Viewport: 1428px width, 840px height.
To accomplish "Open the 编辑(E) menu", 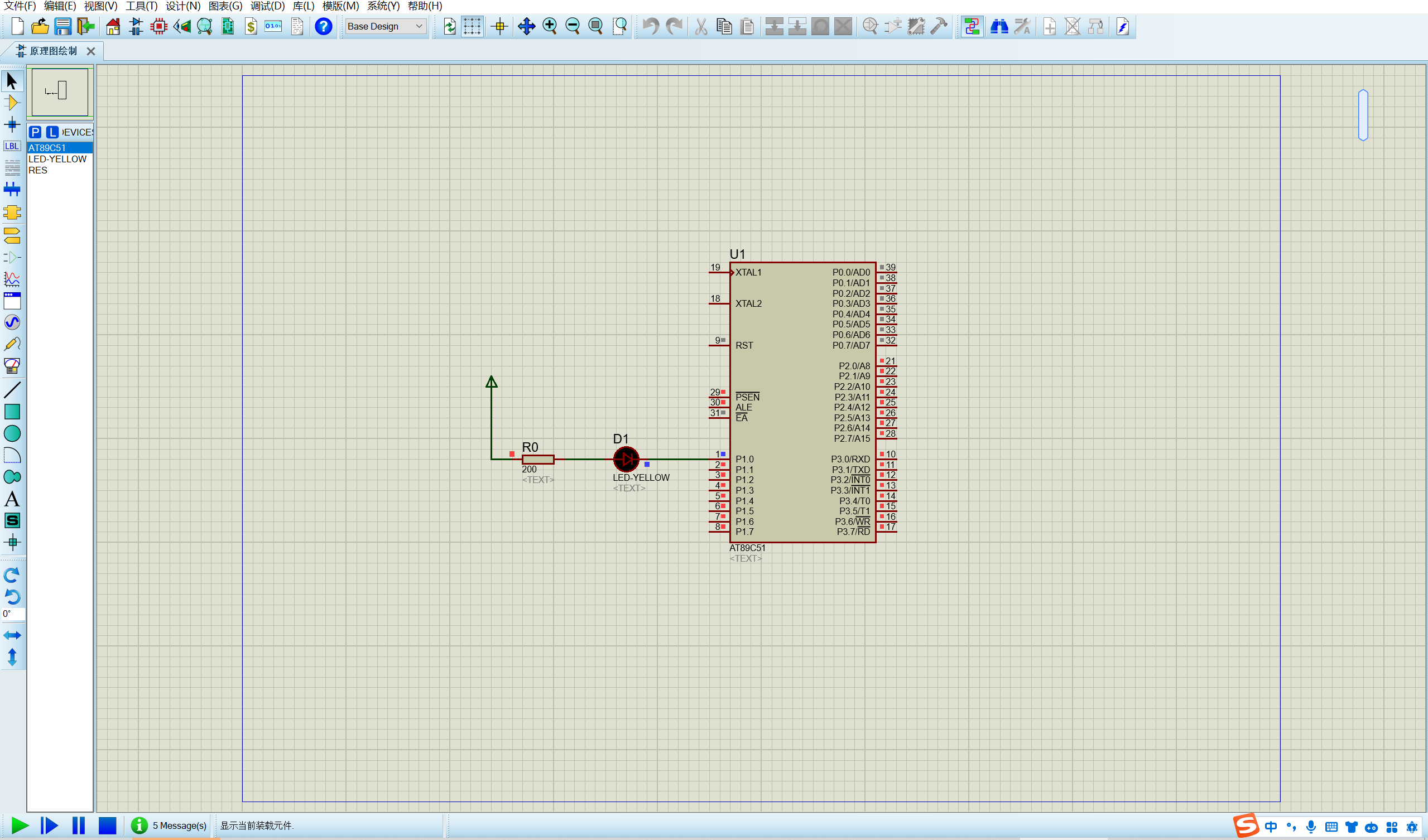I will 60,6.
